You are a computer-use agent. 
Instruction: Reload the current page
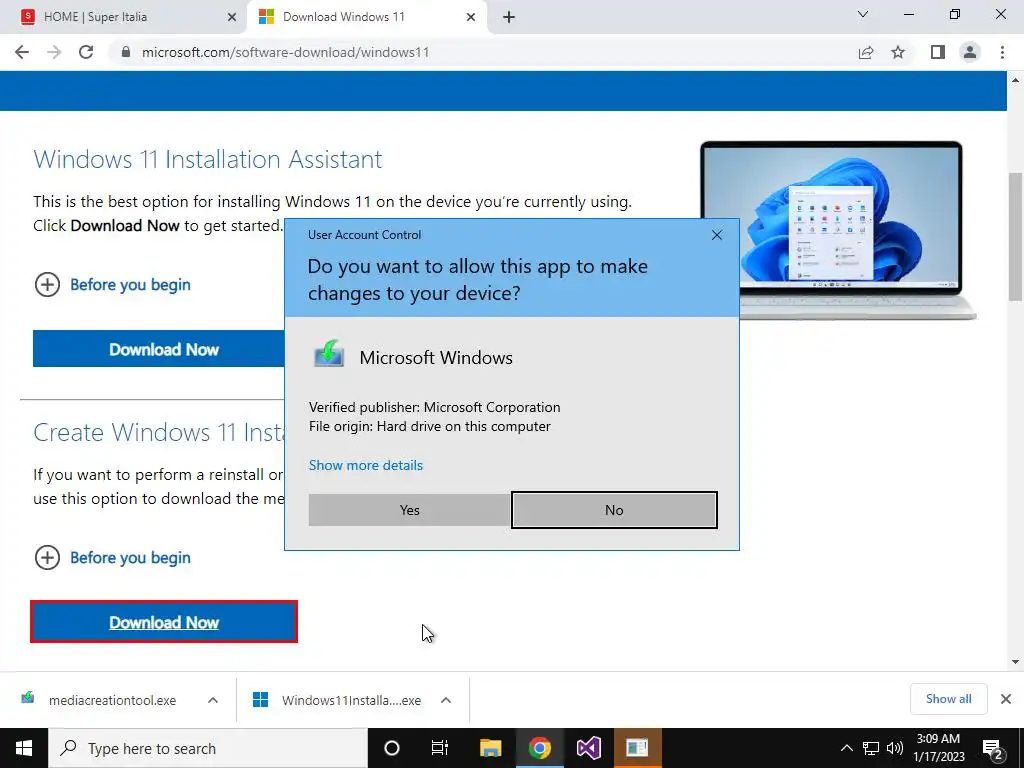[x=86, y=52]
